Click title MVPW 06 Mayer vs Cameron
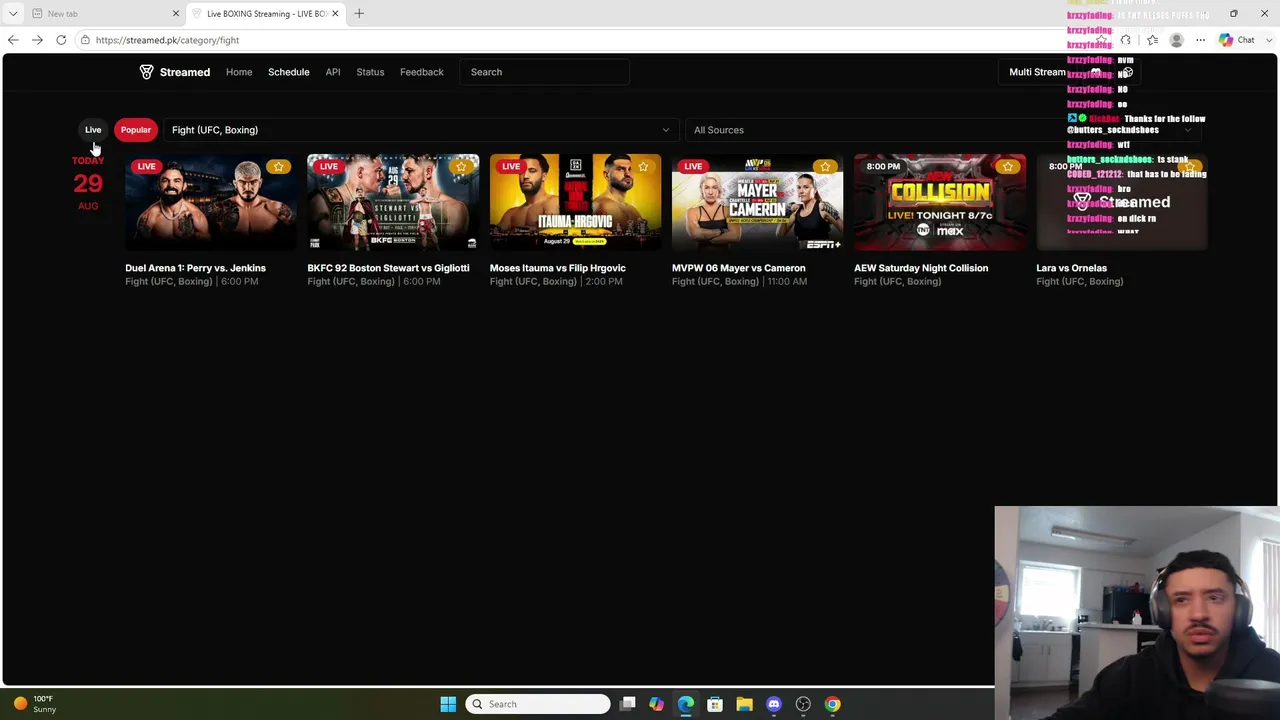 tap(738, 268)
